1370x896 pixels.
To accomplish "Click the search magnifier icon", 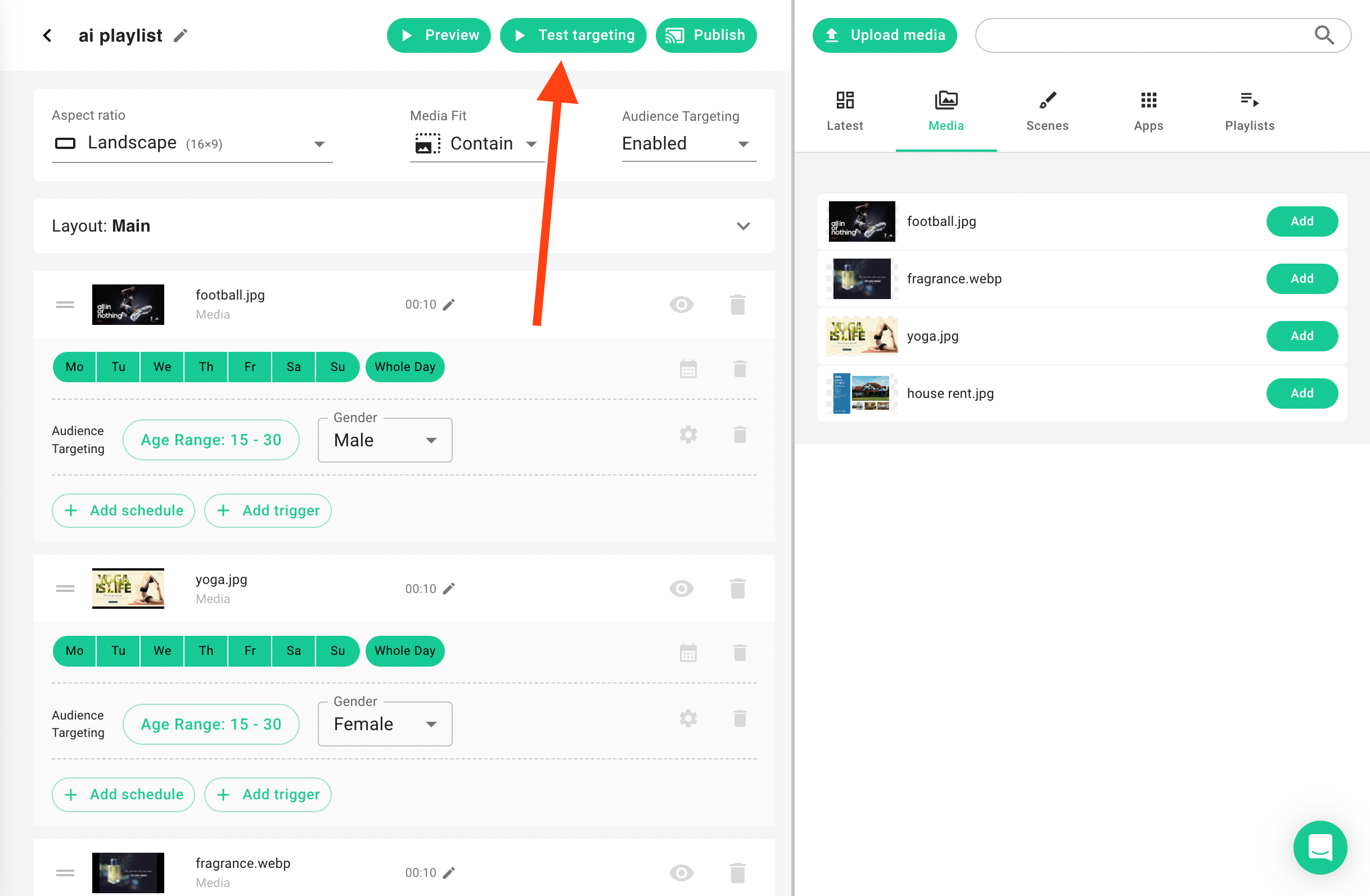I will tap(1324, 35).
